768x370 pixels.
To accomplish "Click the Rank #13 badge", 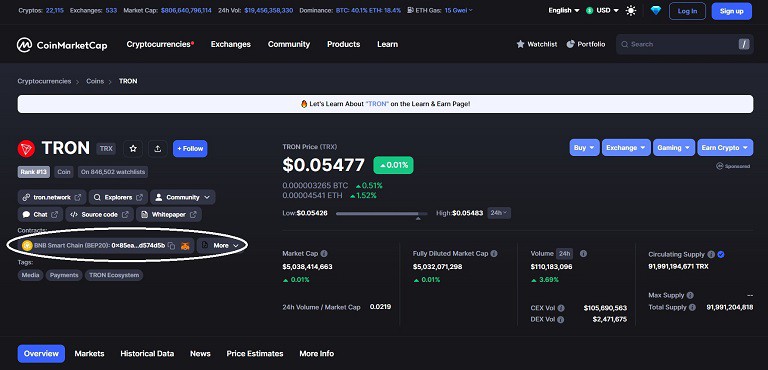I will pos(34,172).
